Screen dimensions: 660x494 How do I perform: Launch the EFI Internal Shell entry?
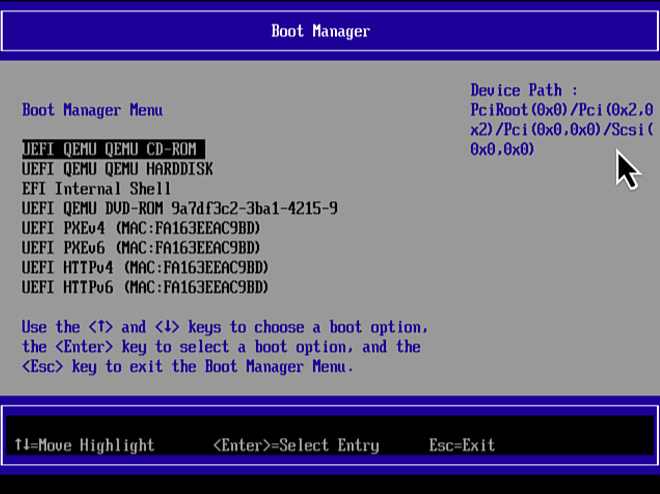pos(96,188)
